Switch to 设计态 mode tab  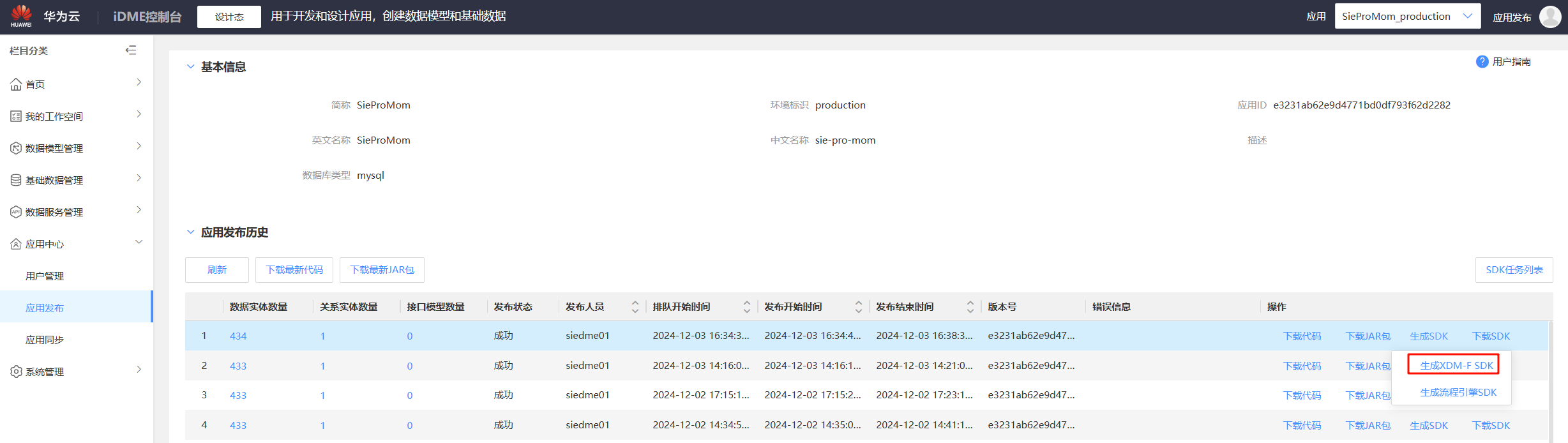(x=229, y=17)
